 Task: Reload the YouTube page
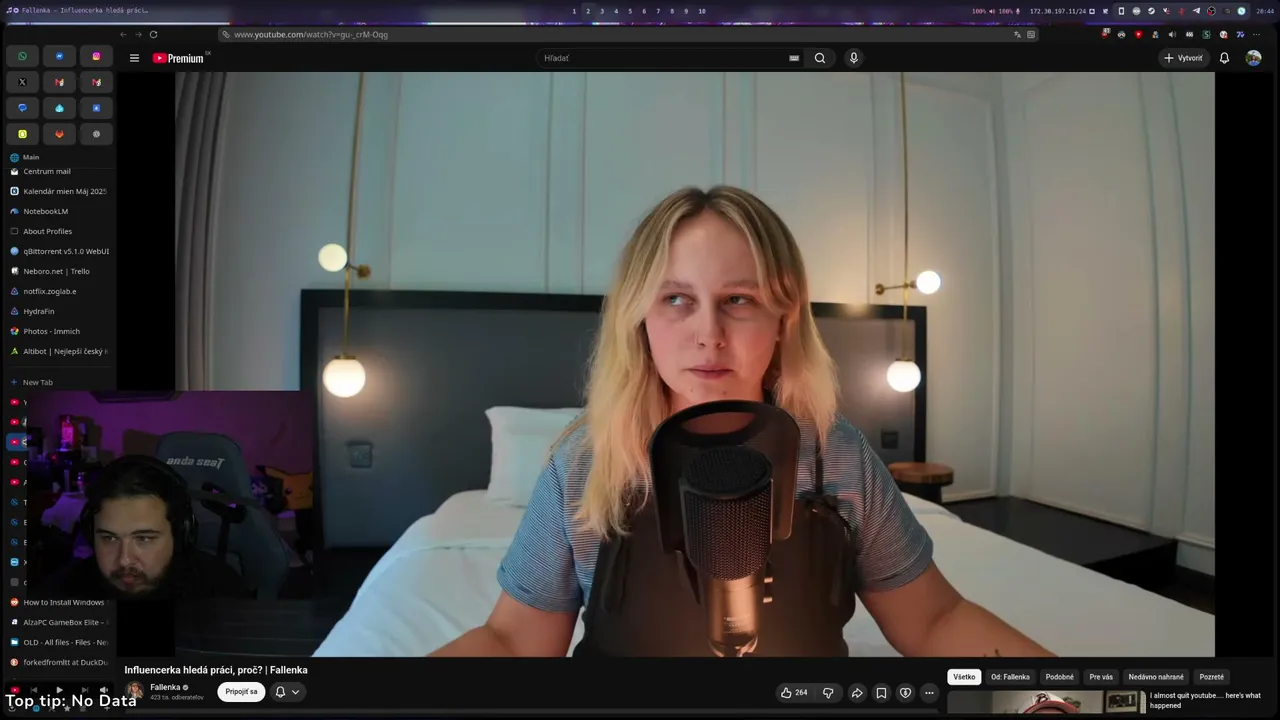pyautogui.click(x=153, y=34)
